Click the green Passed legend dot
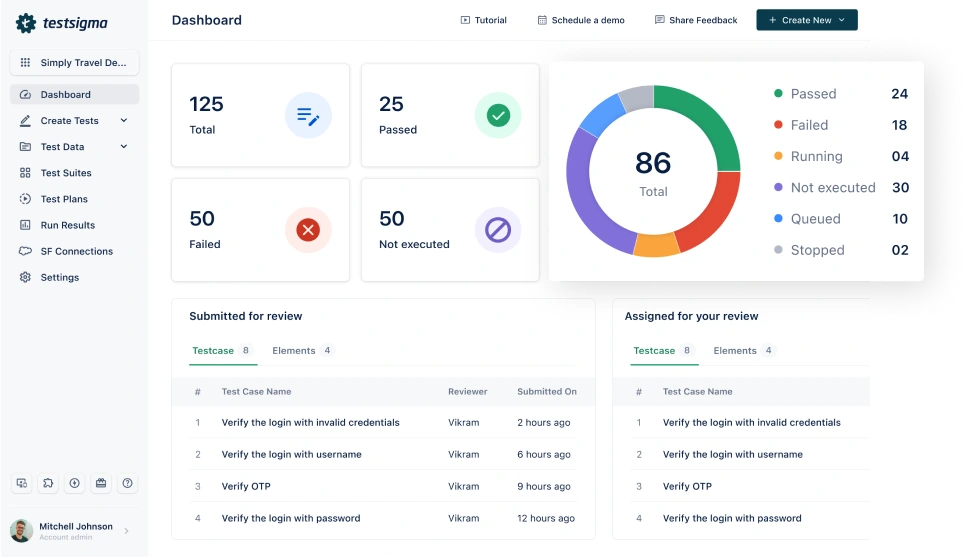The height and width of the screenshot is (558, 969). [x=778, y=94]
